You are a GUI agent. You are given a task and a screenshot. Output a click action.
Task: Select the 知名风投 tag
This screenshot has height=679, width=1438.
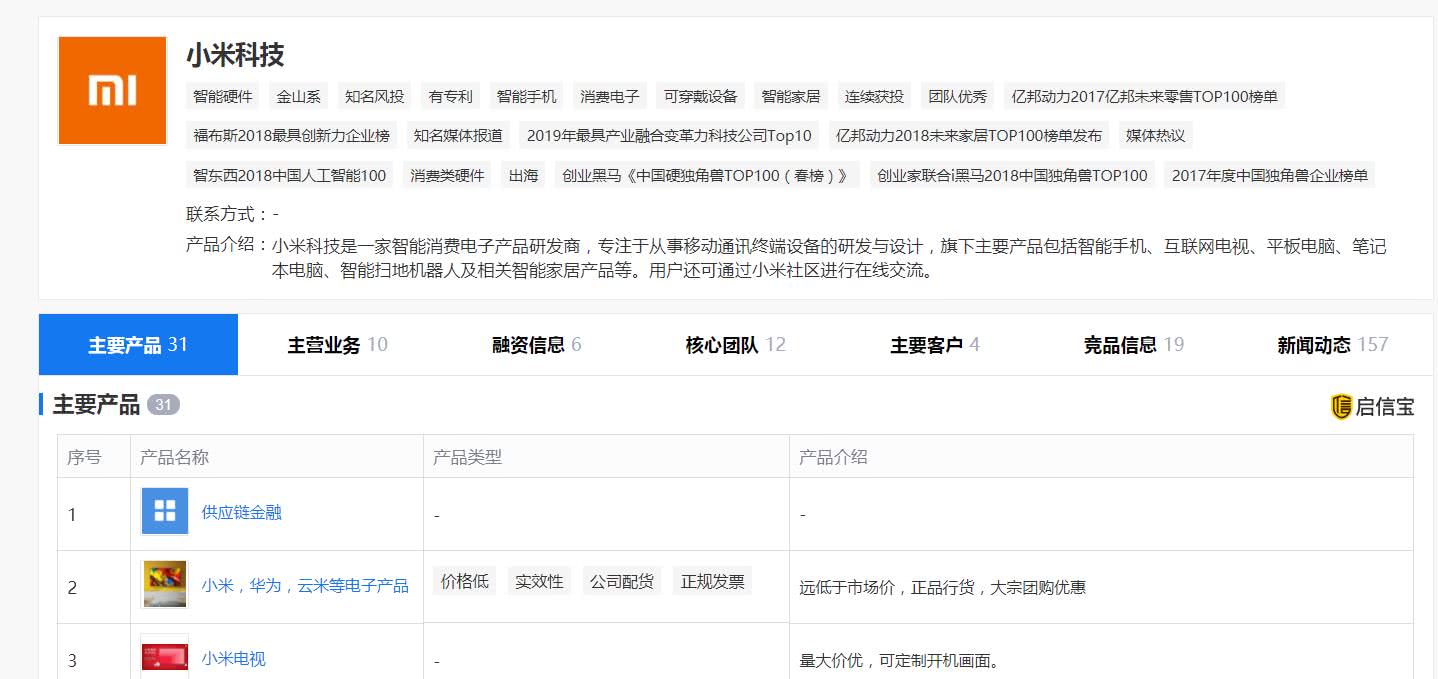[375, 96]
